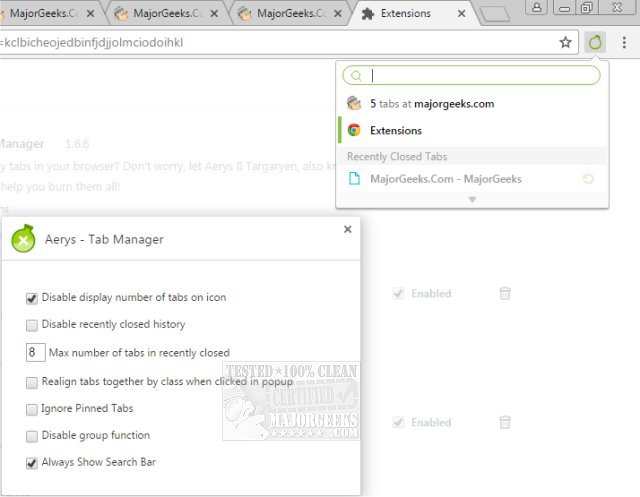The image size is (640, 497).
Task: Switch to the third MajorGeeks browser tab
Action: 291,13
